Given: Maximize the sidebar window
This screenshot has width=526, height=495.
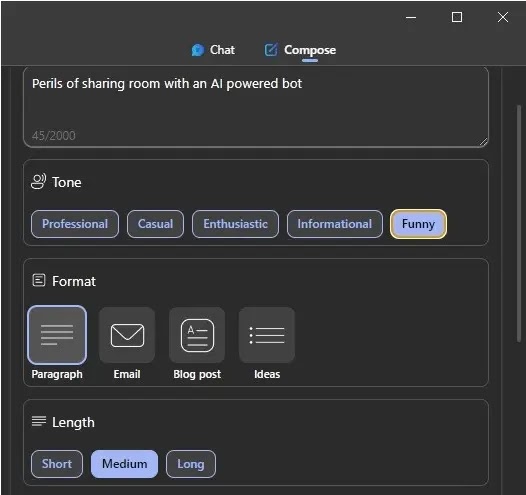Looking at the screenshot, I should pos(457,17).
